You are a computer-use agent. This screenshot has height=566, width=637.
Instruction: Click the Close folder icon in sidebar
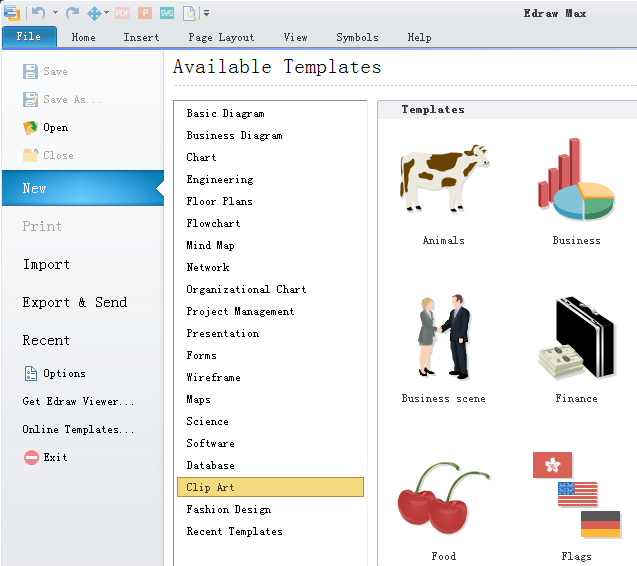pos(30,155)
